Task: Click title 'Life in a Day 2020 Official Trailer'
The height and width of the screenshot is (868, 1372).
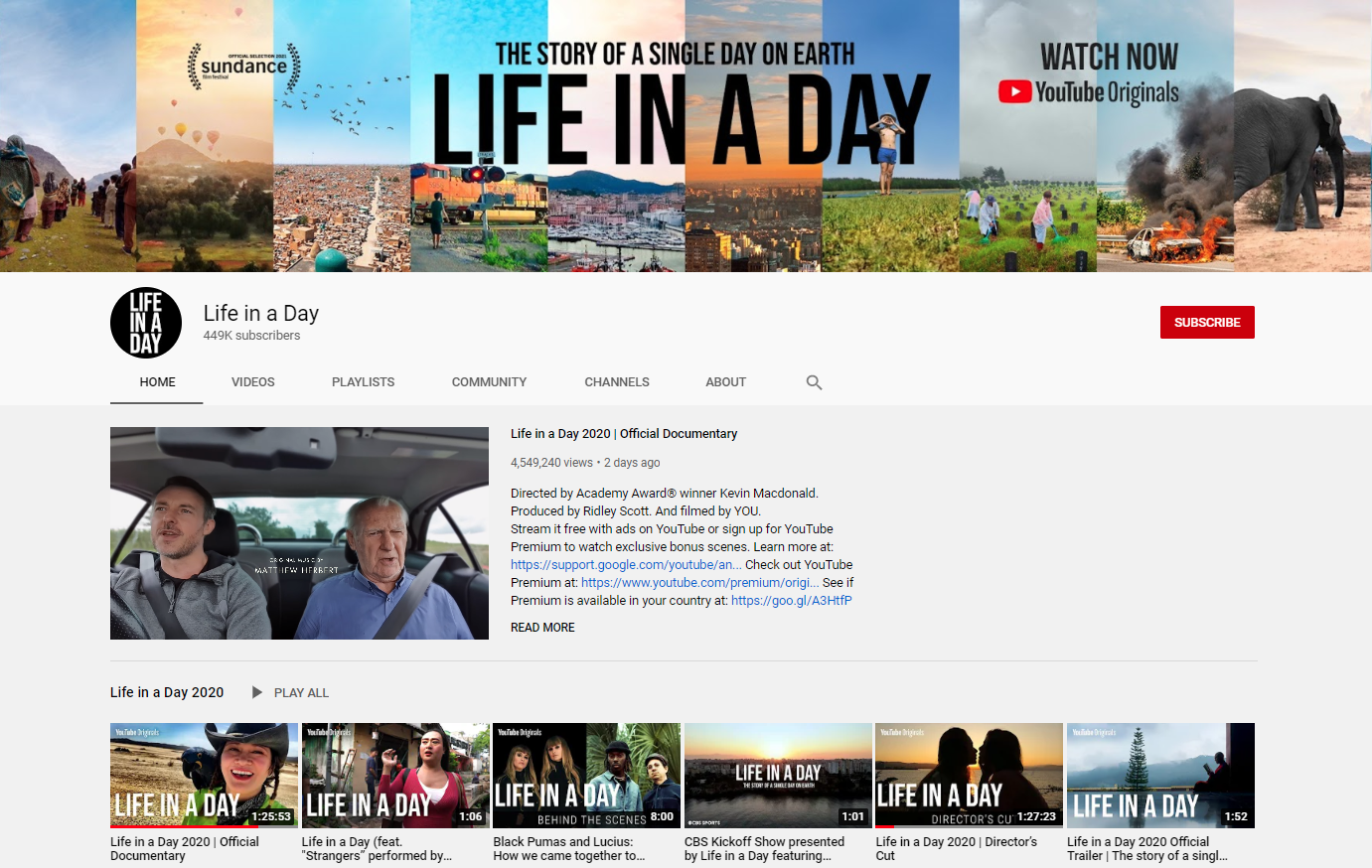Action: (1147, 848)
